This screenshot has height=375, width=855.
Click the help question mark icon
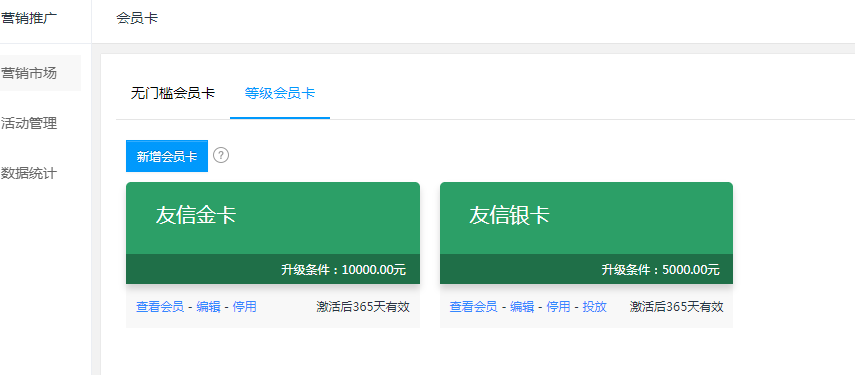point(221,155)
